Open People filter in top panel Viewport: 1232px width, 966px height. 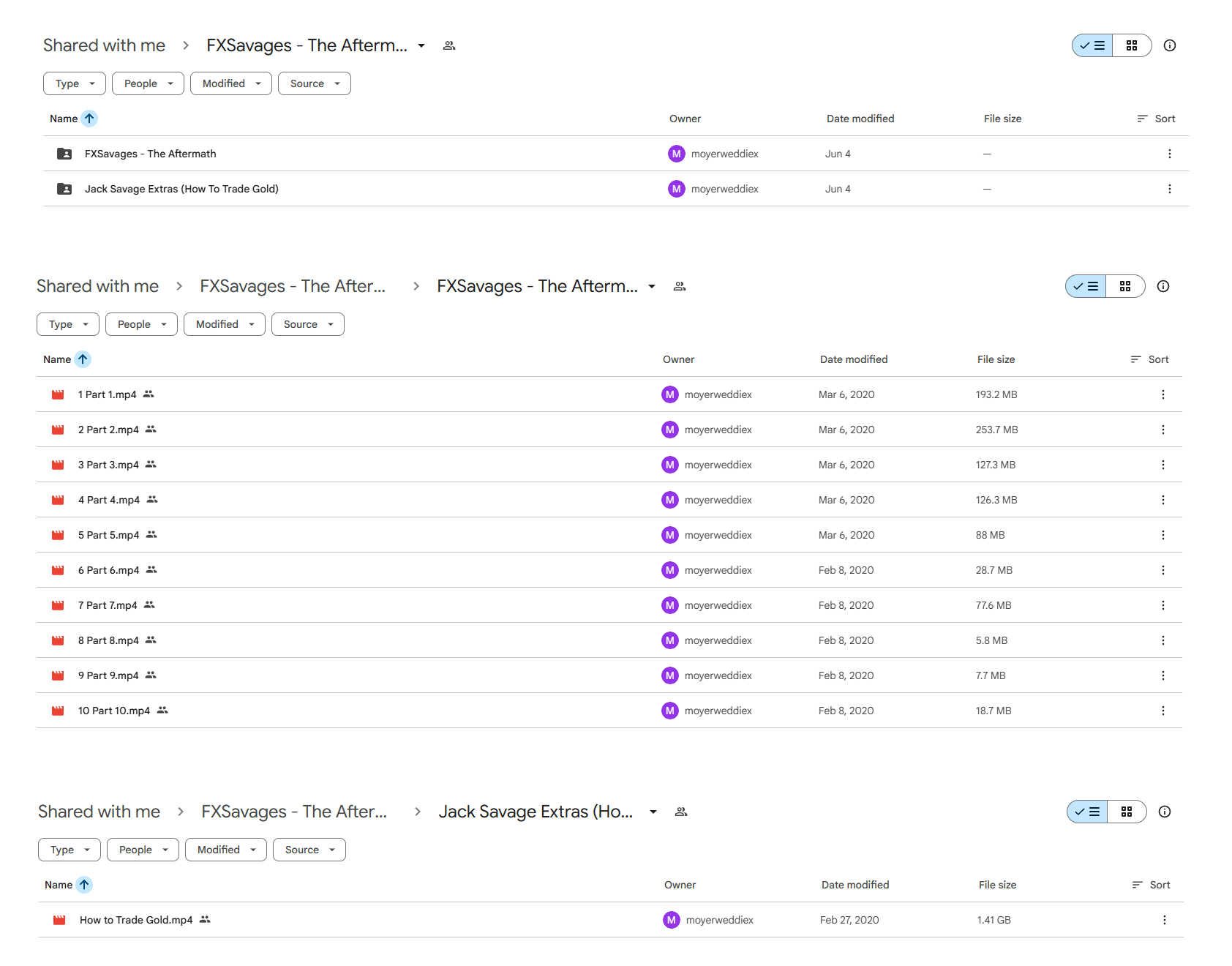point(149,83)
